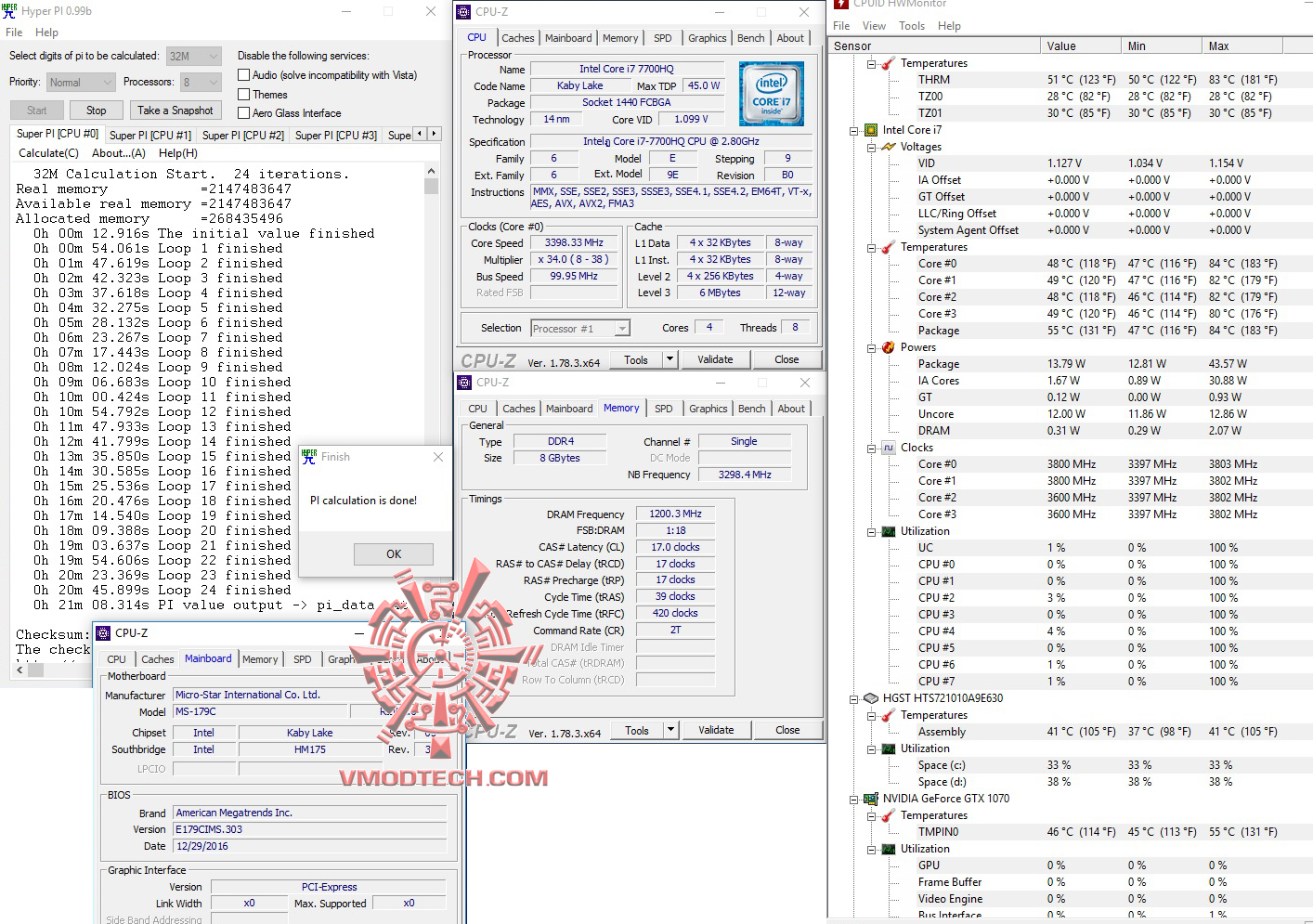The height and width of the screenshot is (924, 1313).
Task: Select the CPU tab in the CPU-Z Mainboard window
Action: [x=116, y=659]
